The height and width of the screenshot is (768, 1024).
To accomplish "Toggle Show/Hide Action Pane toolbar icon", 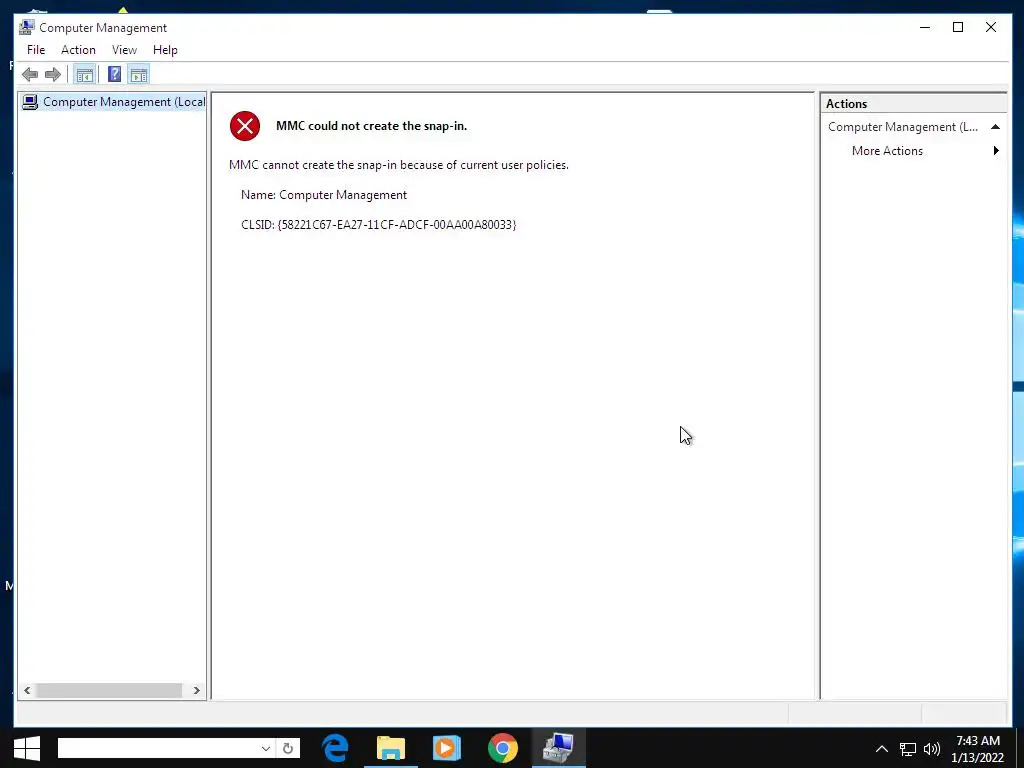I will coord(138,74).
